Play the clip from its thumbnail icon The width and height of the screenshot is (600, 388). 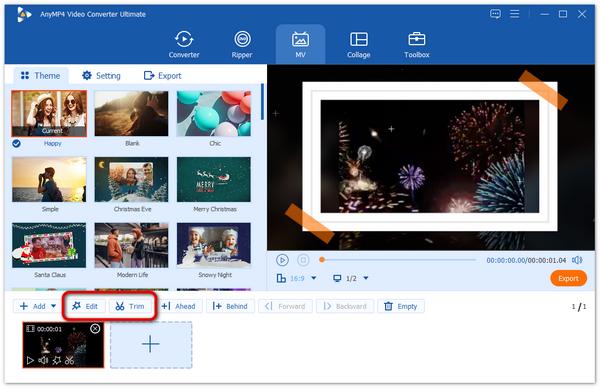click(x=30, y=360)
